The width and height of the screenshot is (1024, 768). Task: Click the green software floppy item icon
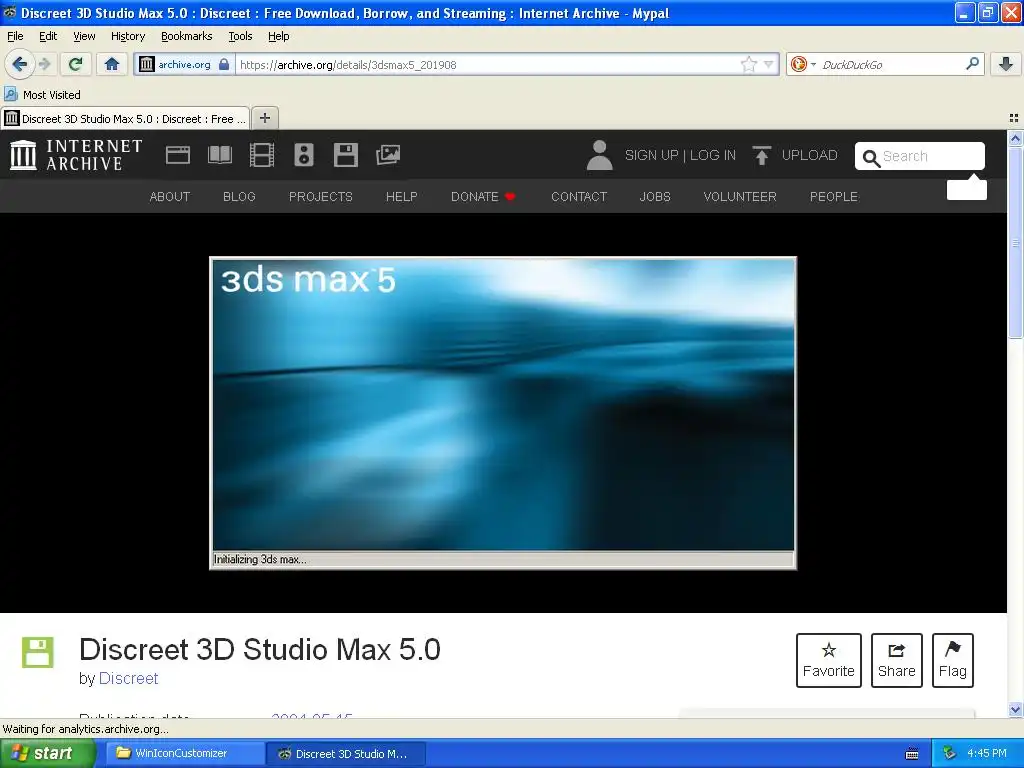tap(37, 652)
